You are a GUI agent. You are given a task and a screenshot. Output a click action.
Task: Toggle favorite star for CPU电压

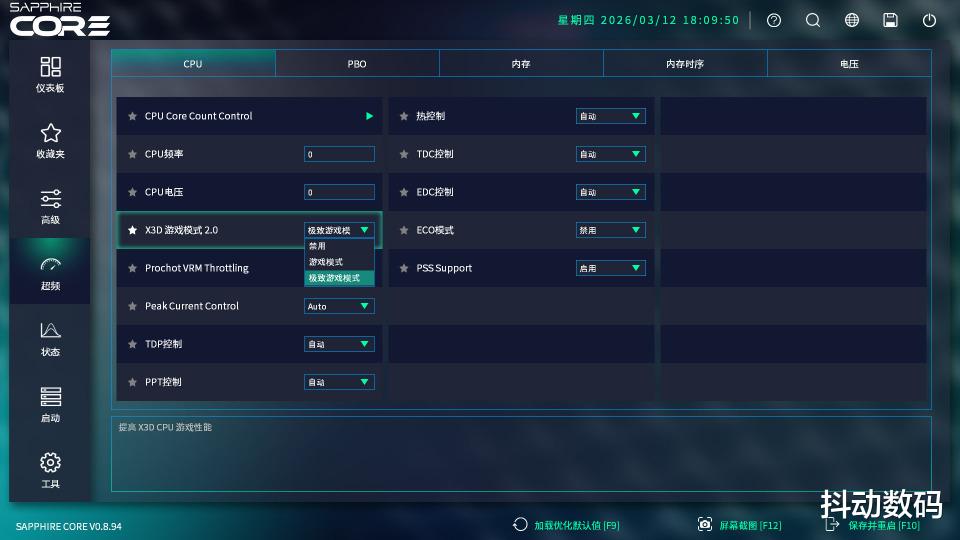coord(132,192)
